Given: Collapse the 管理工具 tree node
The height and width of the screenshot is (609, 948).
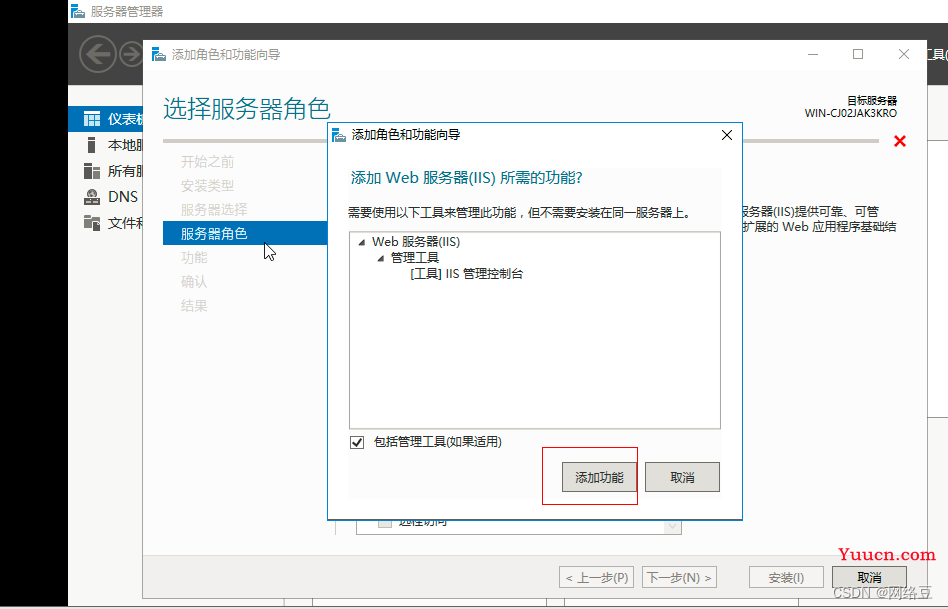Looking at the screenshot, I should click(380, 258).
